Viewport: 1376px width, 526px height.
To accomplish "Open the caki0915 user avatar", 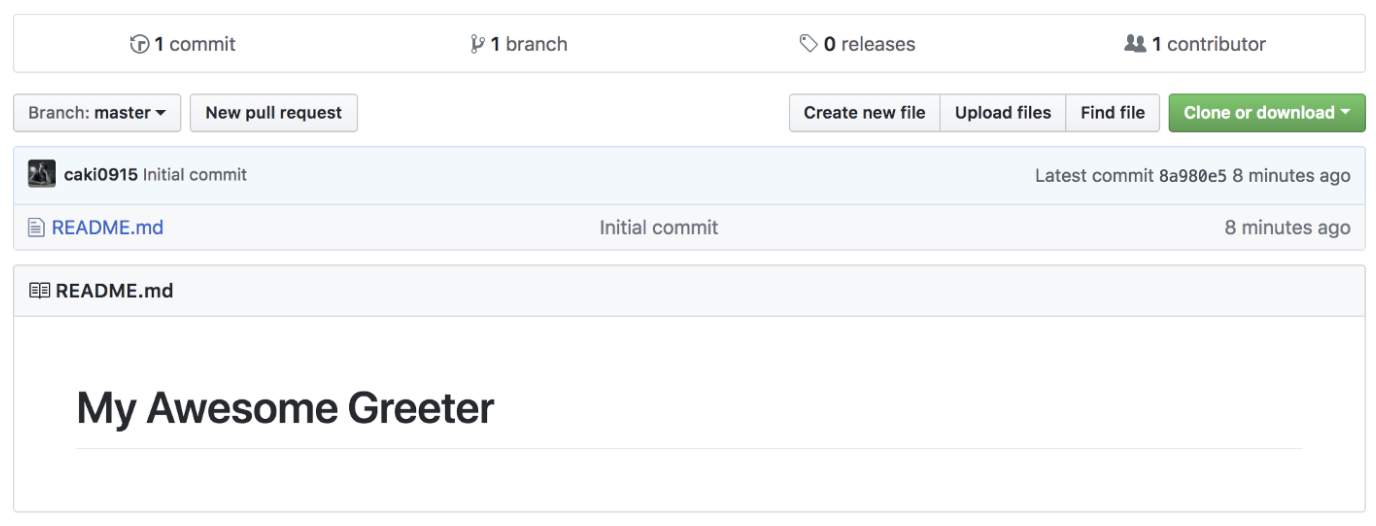I will click(41, 175).
